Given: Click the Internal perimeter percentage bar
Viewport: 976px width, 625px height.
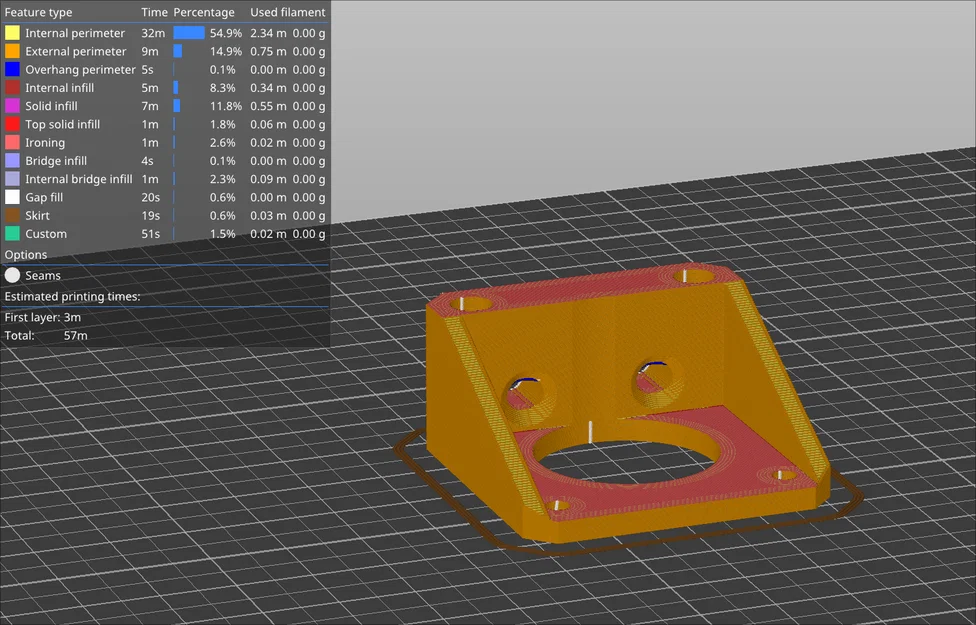Looking at the screenshot, I should click(x=189, y=33).
